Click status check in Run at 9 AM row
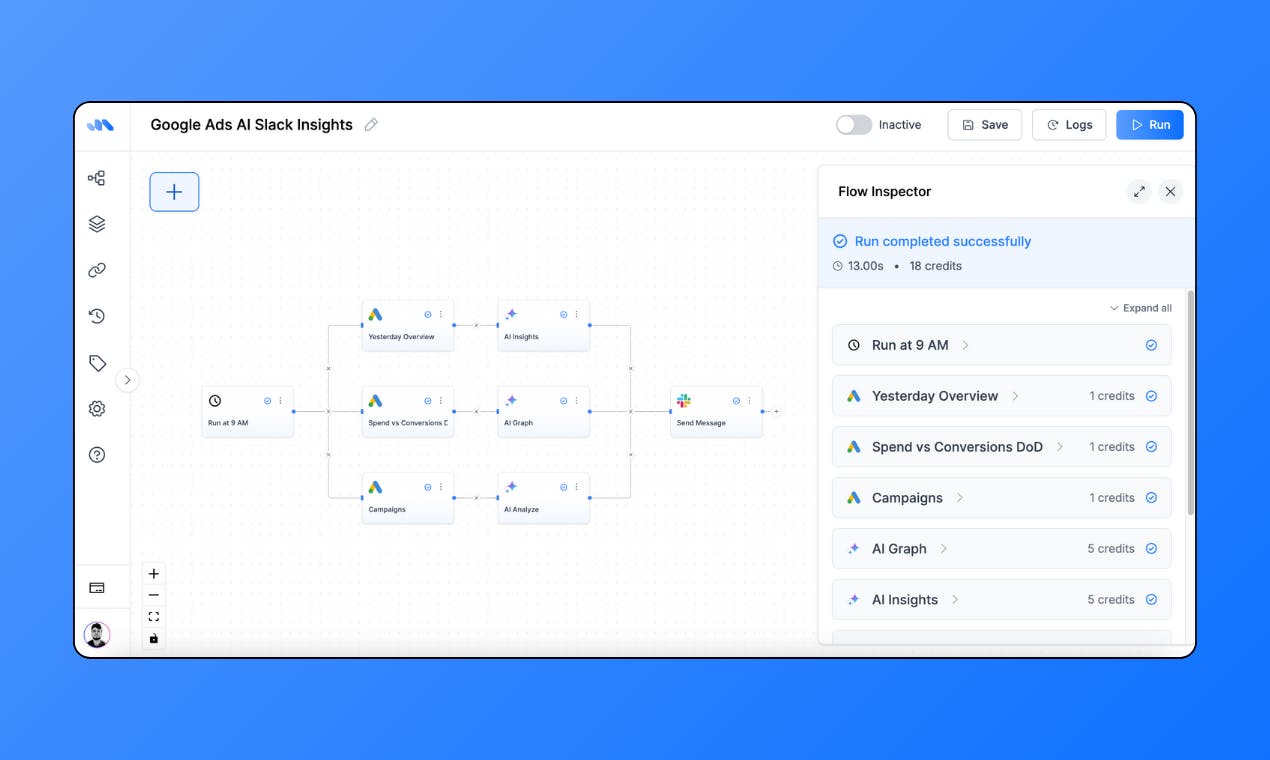This screenshot has width=1270, height=760. [1151, 345]
